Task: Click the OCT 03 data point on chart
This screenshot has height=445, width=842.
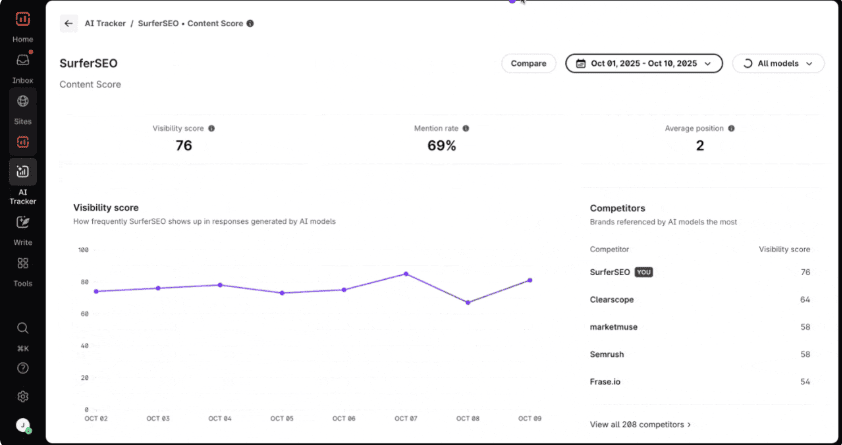Action: tap(158, 288)
